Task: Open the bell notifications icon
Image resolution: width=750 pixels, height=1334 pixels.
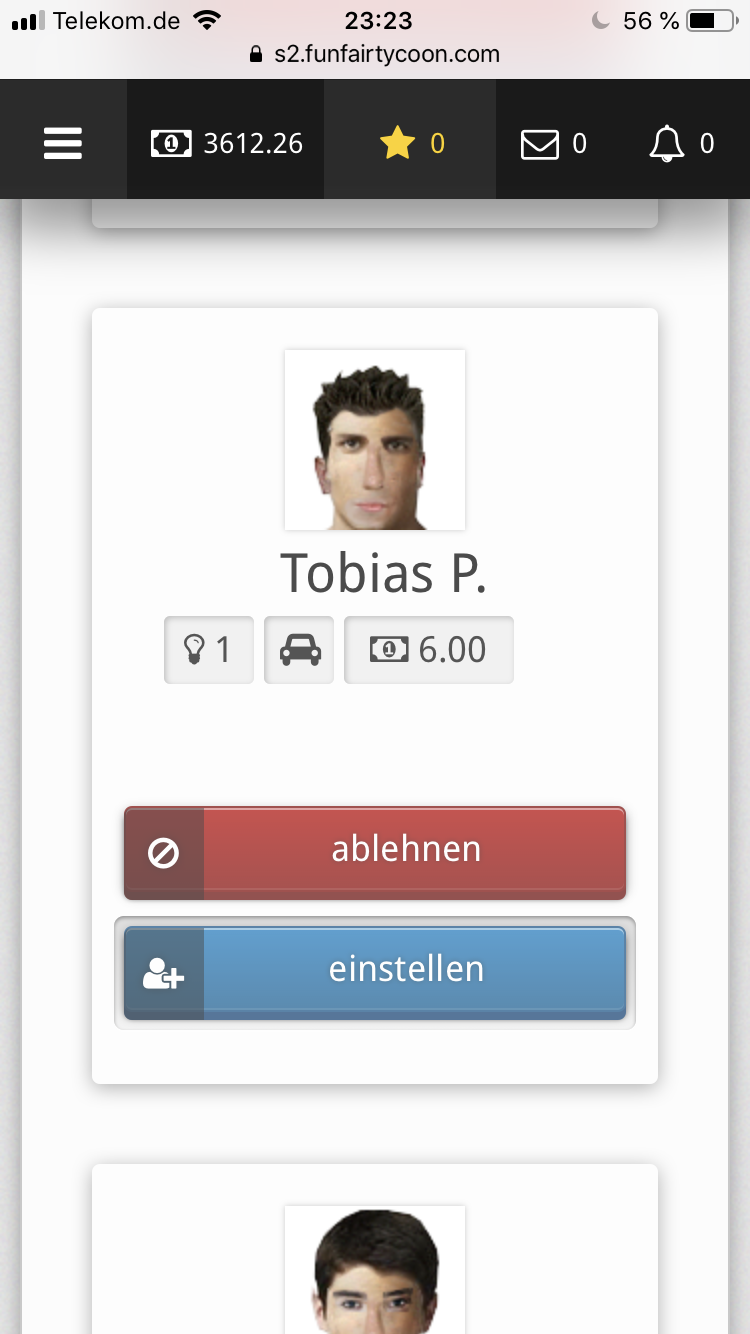Action: tap(667, 145)
